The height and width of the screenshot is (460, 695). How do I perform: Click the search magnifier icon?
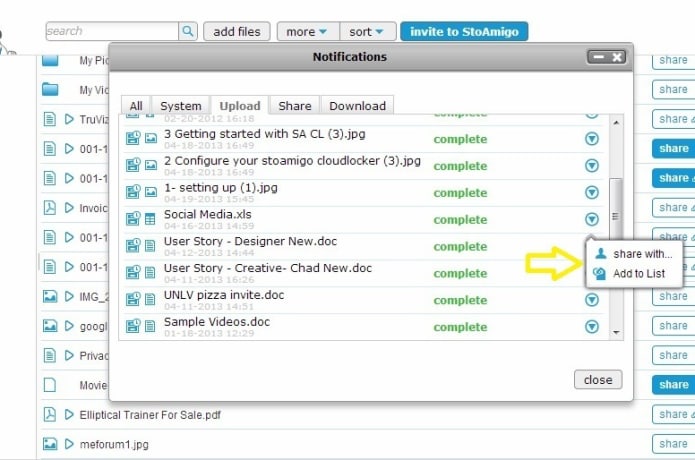(x=188, y=31)
